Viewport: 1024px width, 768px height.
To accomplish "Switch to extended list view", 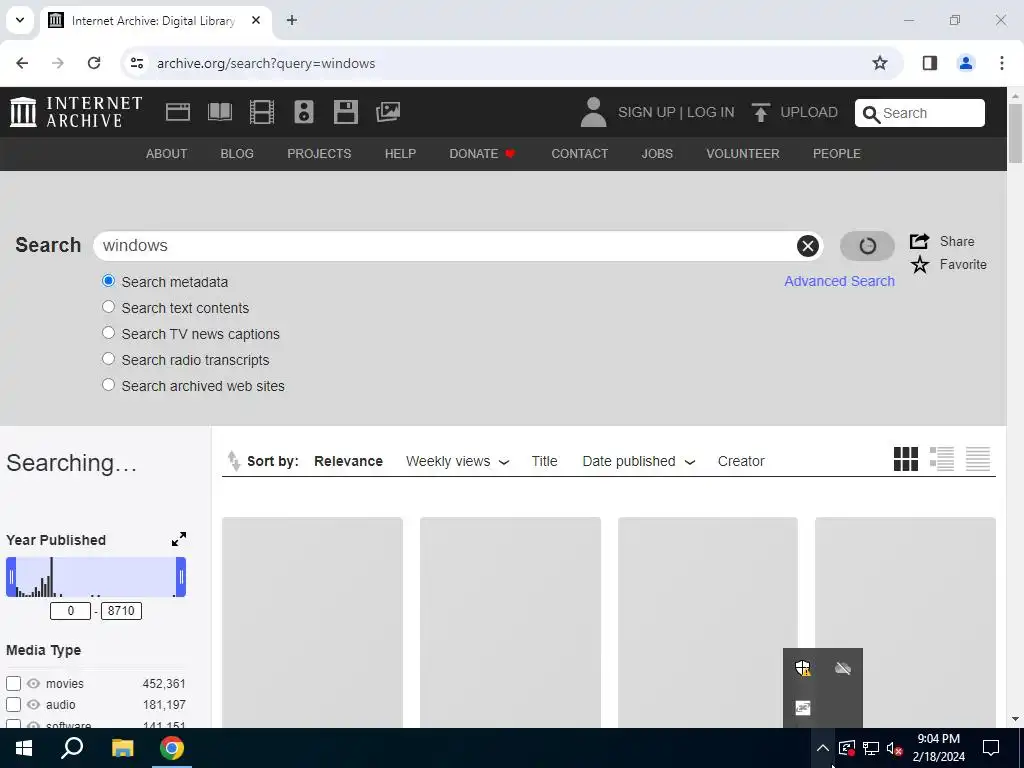I will click(941, 459).
